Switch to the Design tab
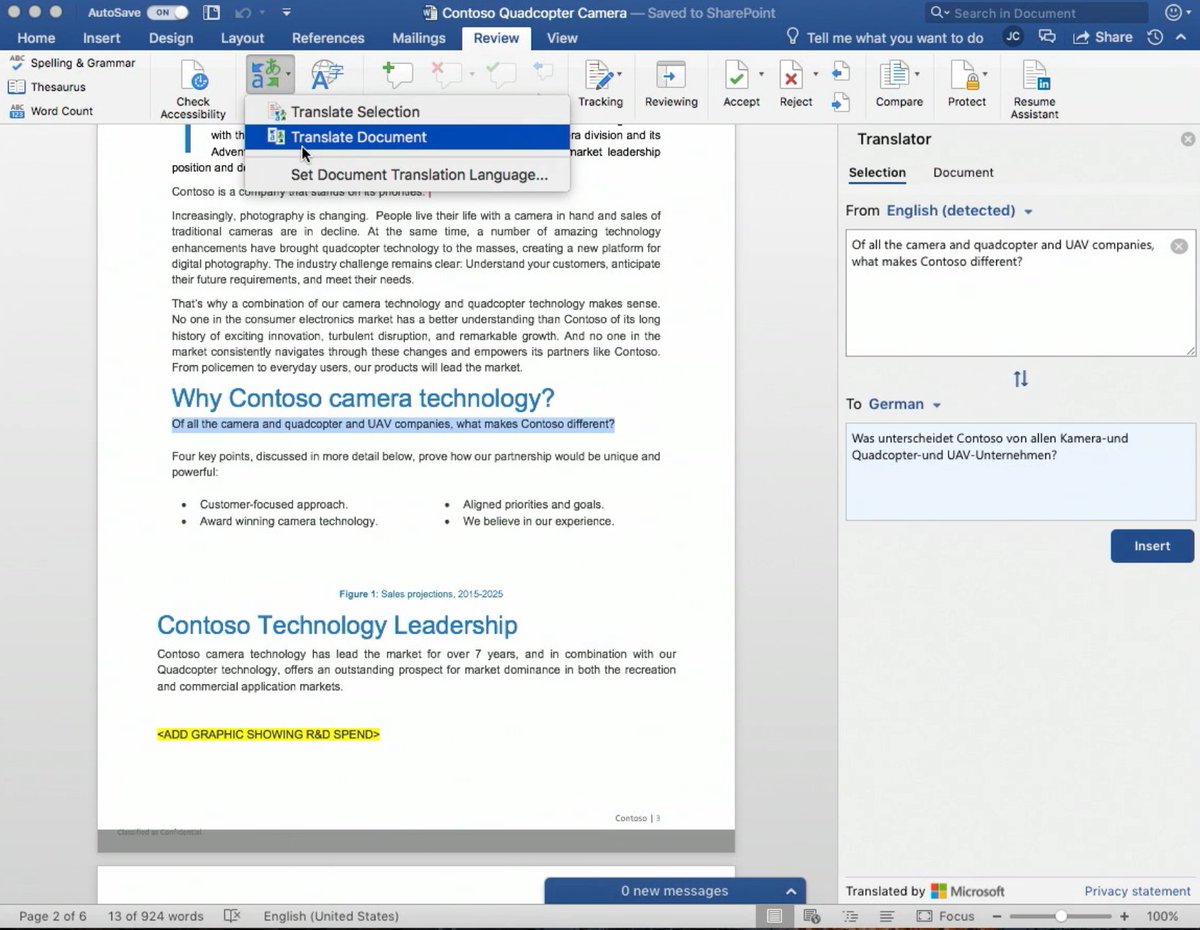The width and height of the screenshot is (1200, 930). click(171, 38)
